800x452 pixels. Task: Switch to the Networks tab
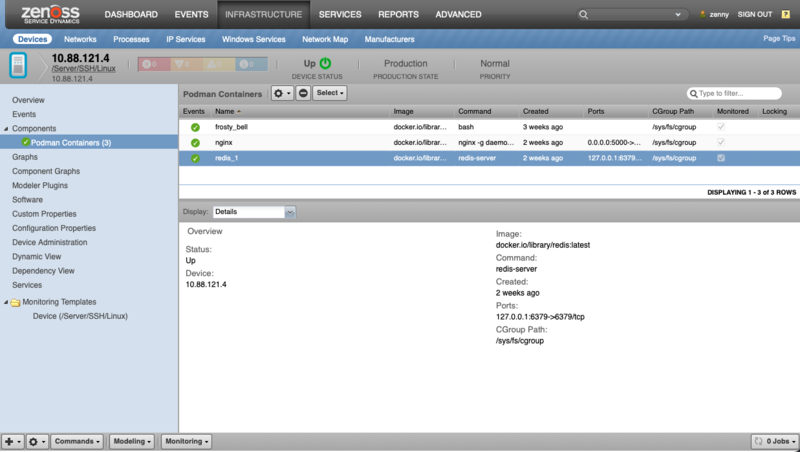[x=80, y=39]
